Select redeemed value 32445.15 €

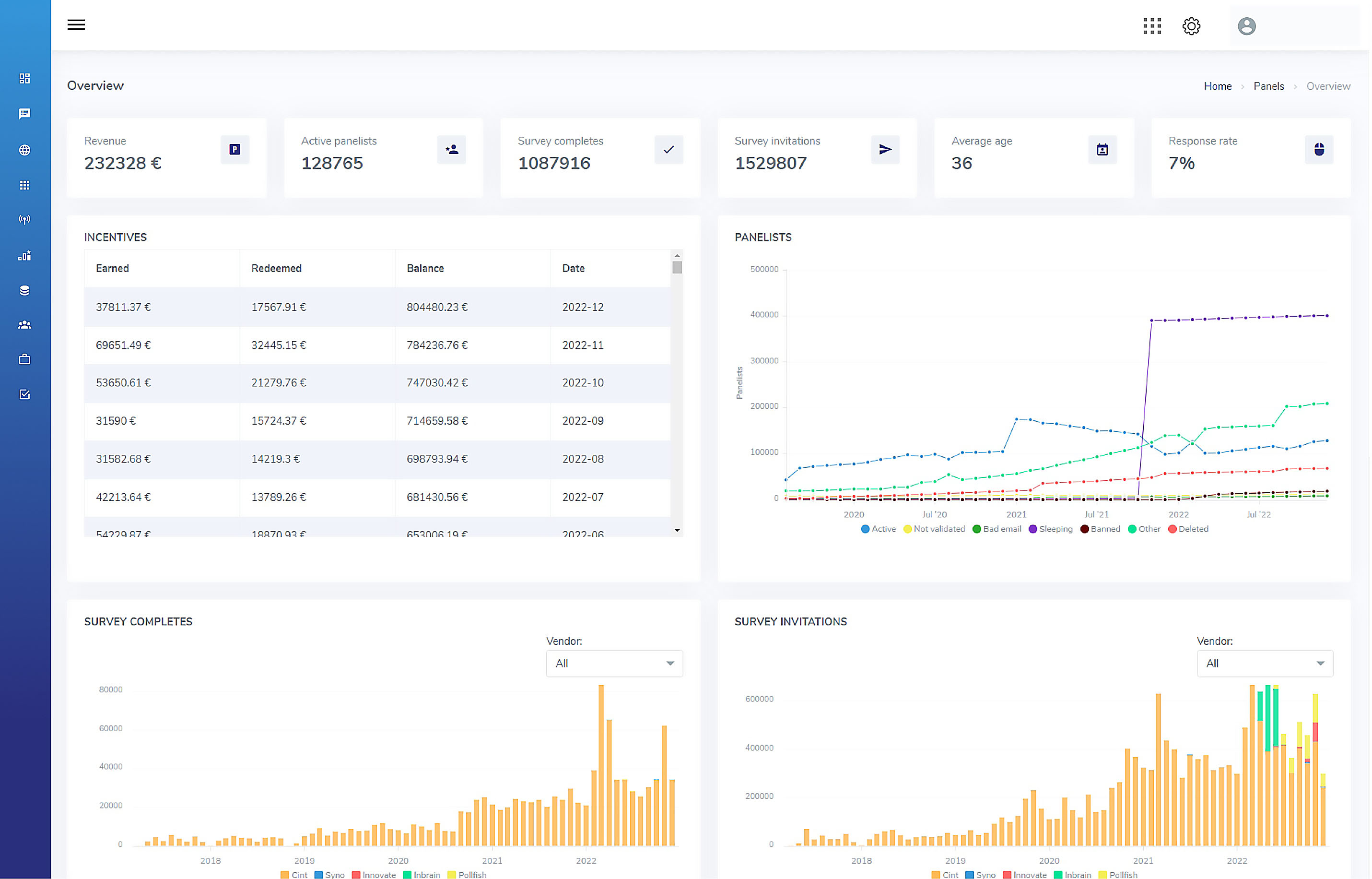point(279,345)
